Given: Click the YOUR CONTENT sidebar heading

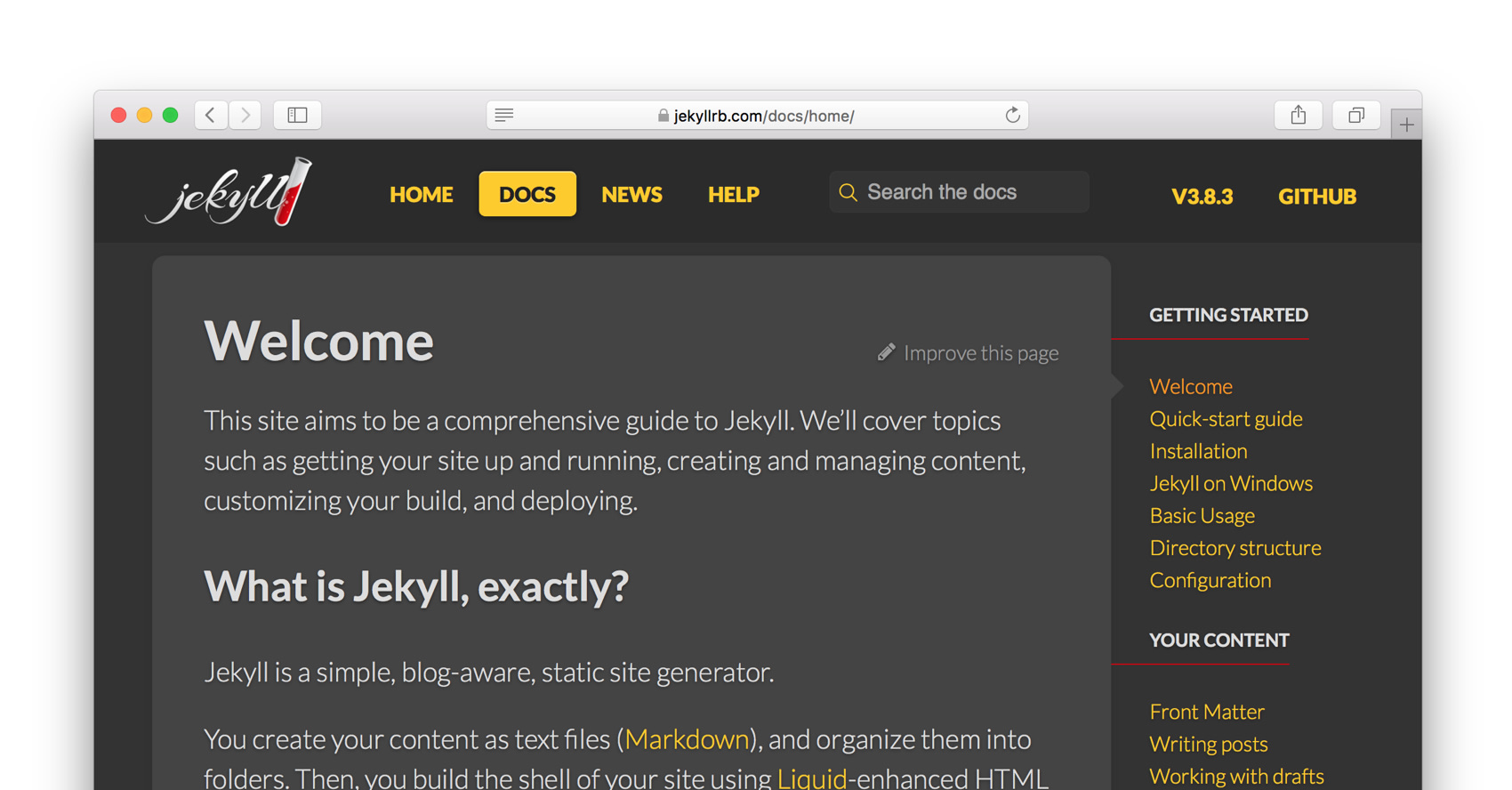Looking at the screenshot, I should tap(1218, 641).
